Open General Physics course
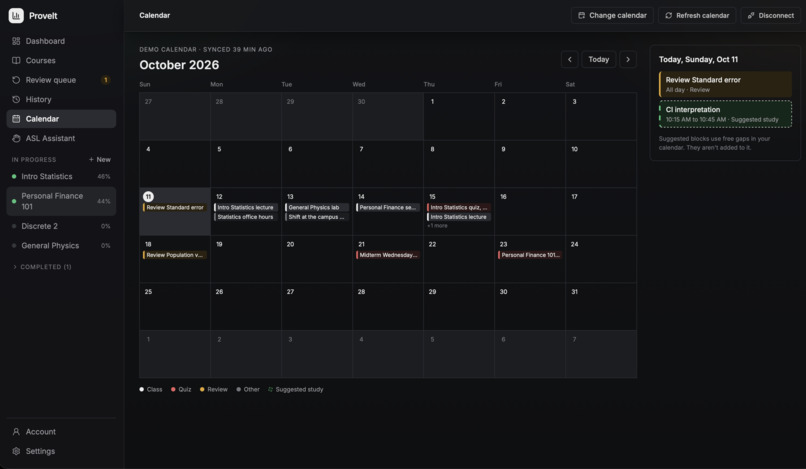The image size is (806, 469). point(61,246)
